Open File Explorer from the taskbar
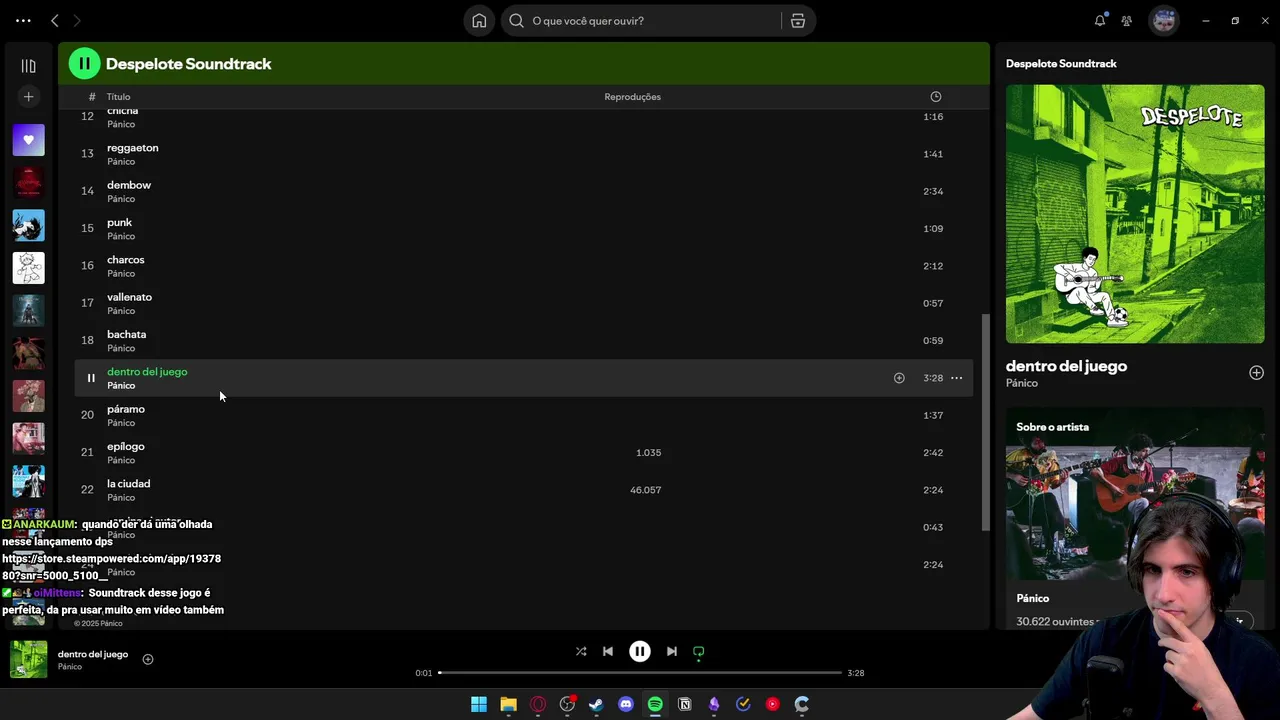The width and height of the screenshot is (1280, 720). point(508,704)
